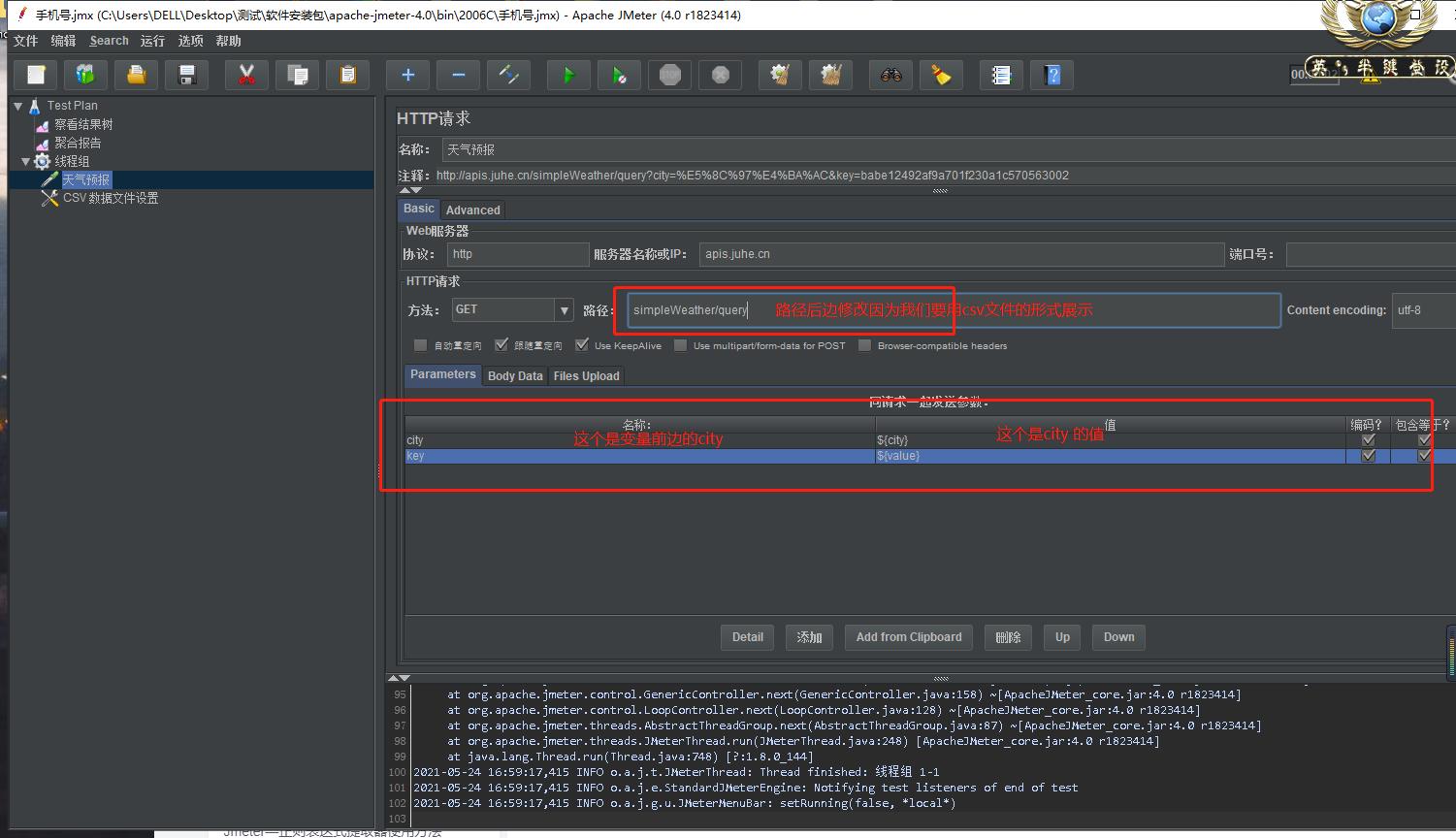Clear all results with double broom icon
Image resolution: width=1456 pixels, height=838 pixels.
coord(830,75)
